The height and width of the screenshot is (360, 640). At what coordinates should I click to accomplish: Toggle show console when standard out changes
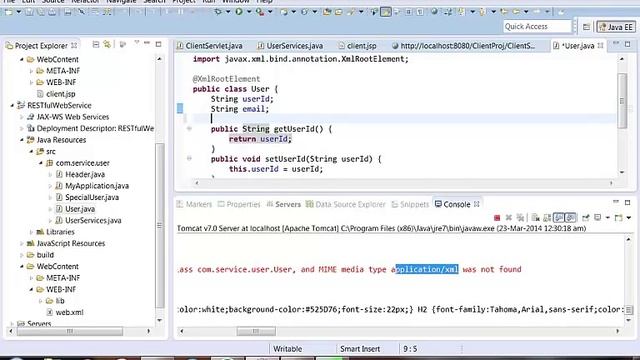point(559,218)
